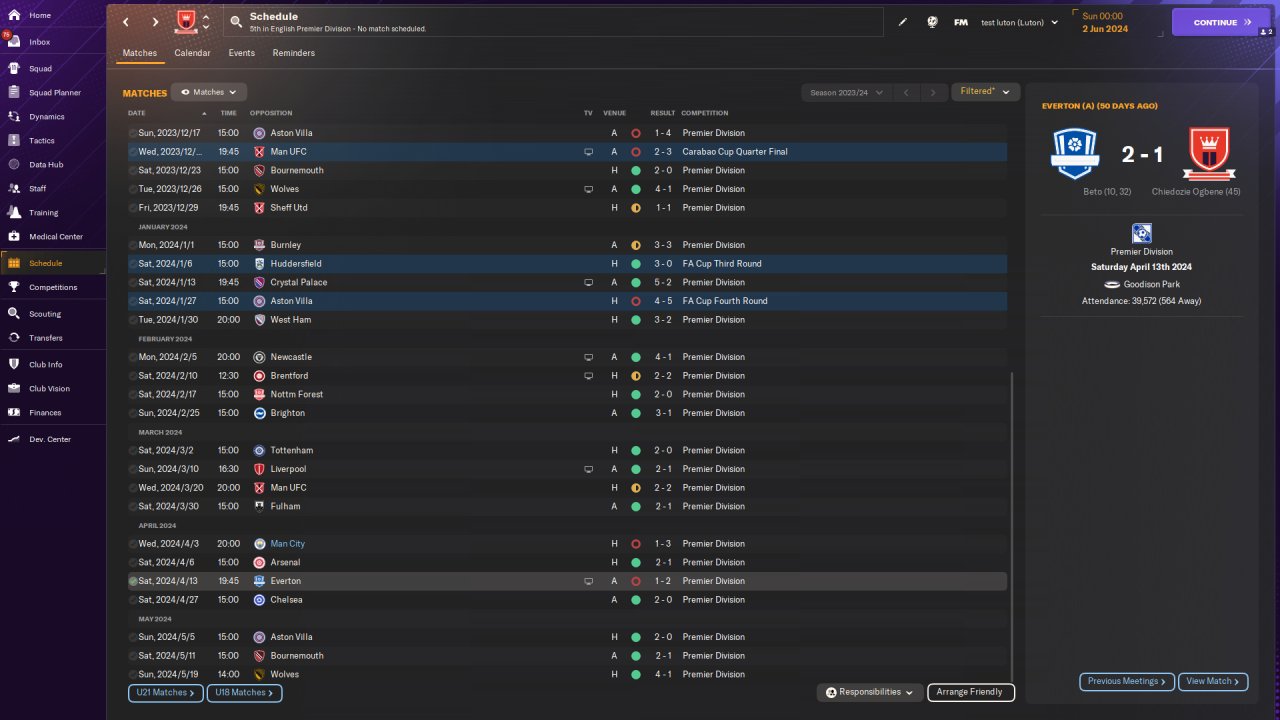Toggle the marker circle on the Newcastle row
The image size is (1280, 720).
(133, 357)
